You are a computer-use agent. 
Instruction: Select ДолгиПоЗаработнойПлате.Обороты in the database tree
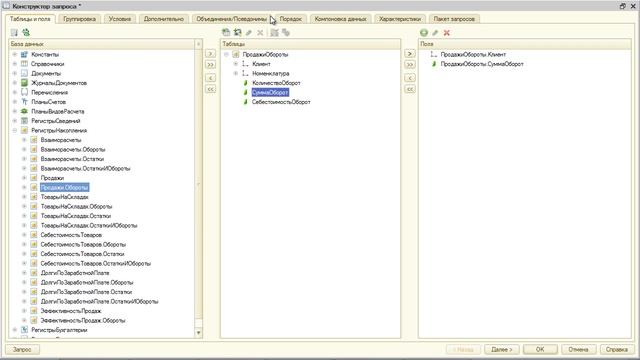tap(87, 282)
